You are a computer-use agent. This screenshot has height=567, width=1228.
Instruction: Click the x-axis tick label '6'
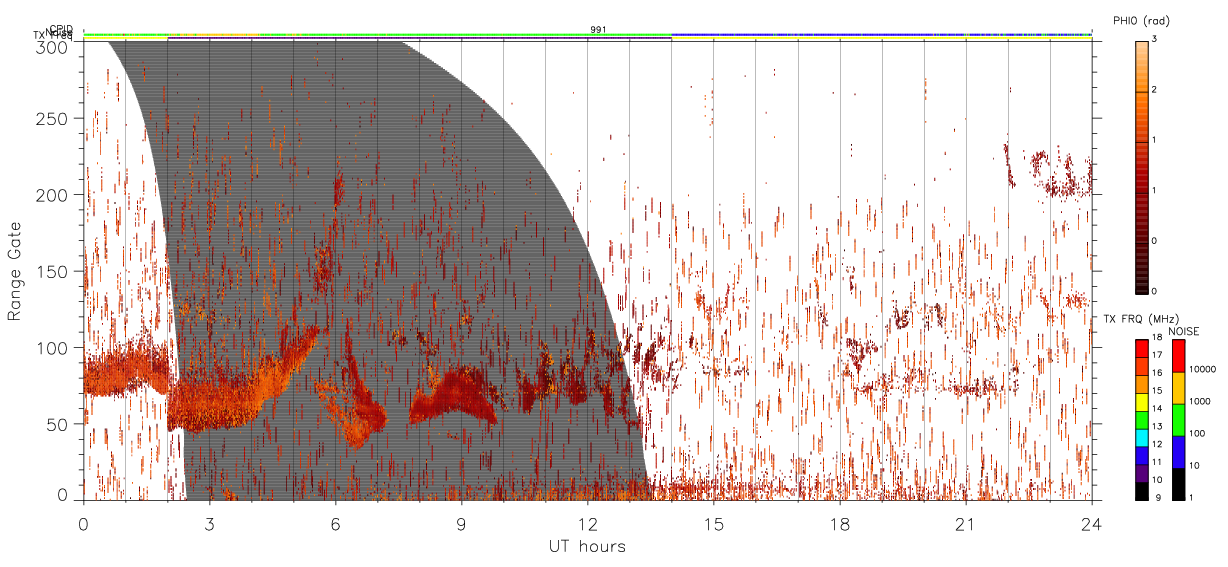[335, 523]
